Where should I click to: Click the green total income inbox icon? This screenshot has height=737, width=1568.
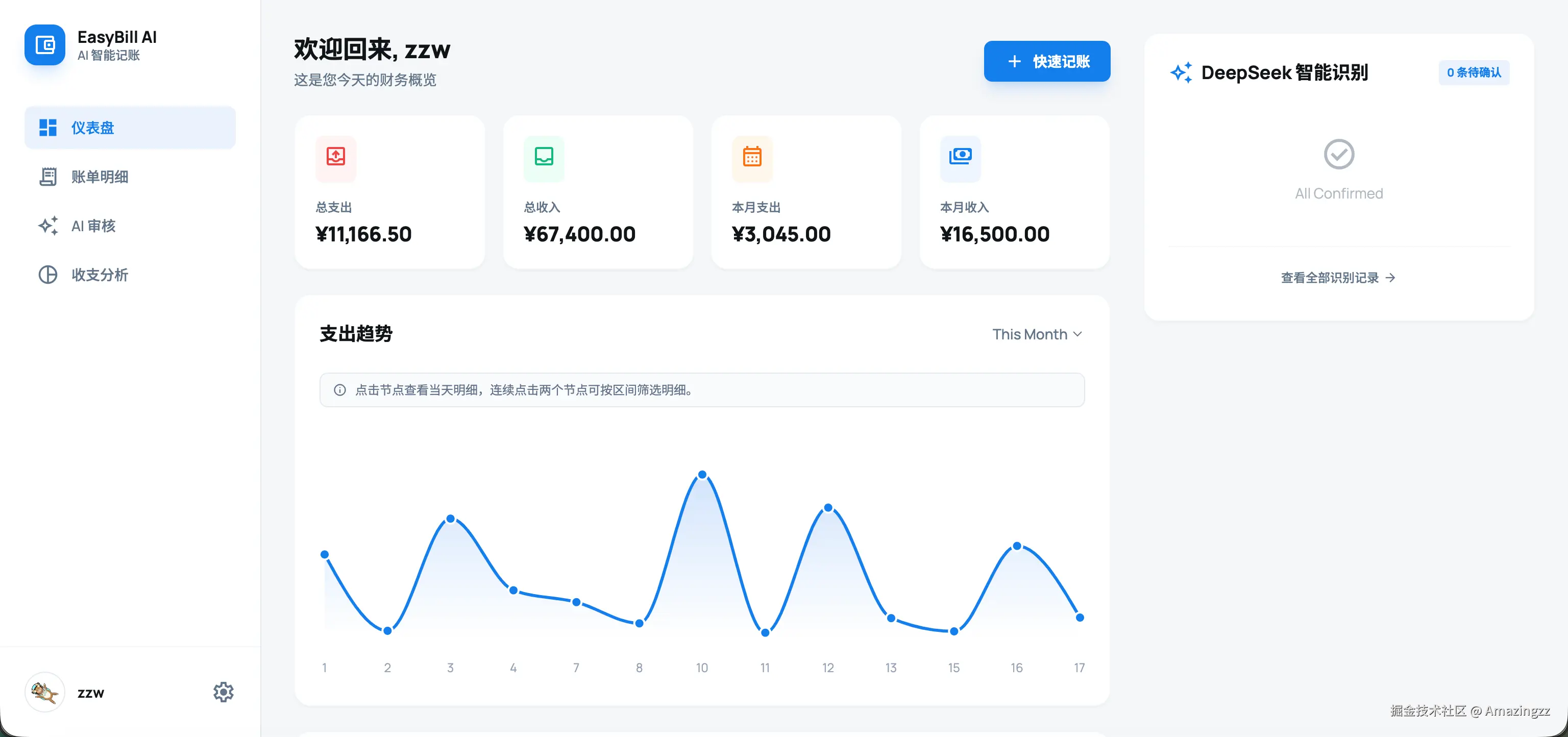[x=544, y=157]
